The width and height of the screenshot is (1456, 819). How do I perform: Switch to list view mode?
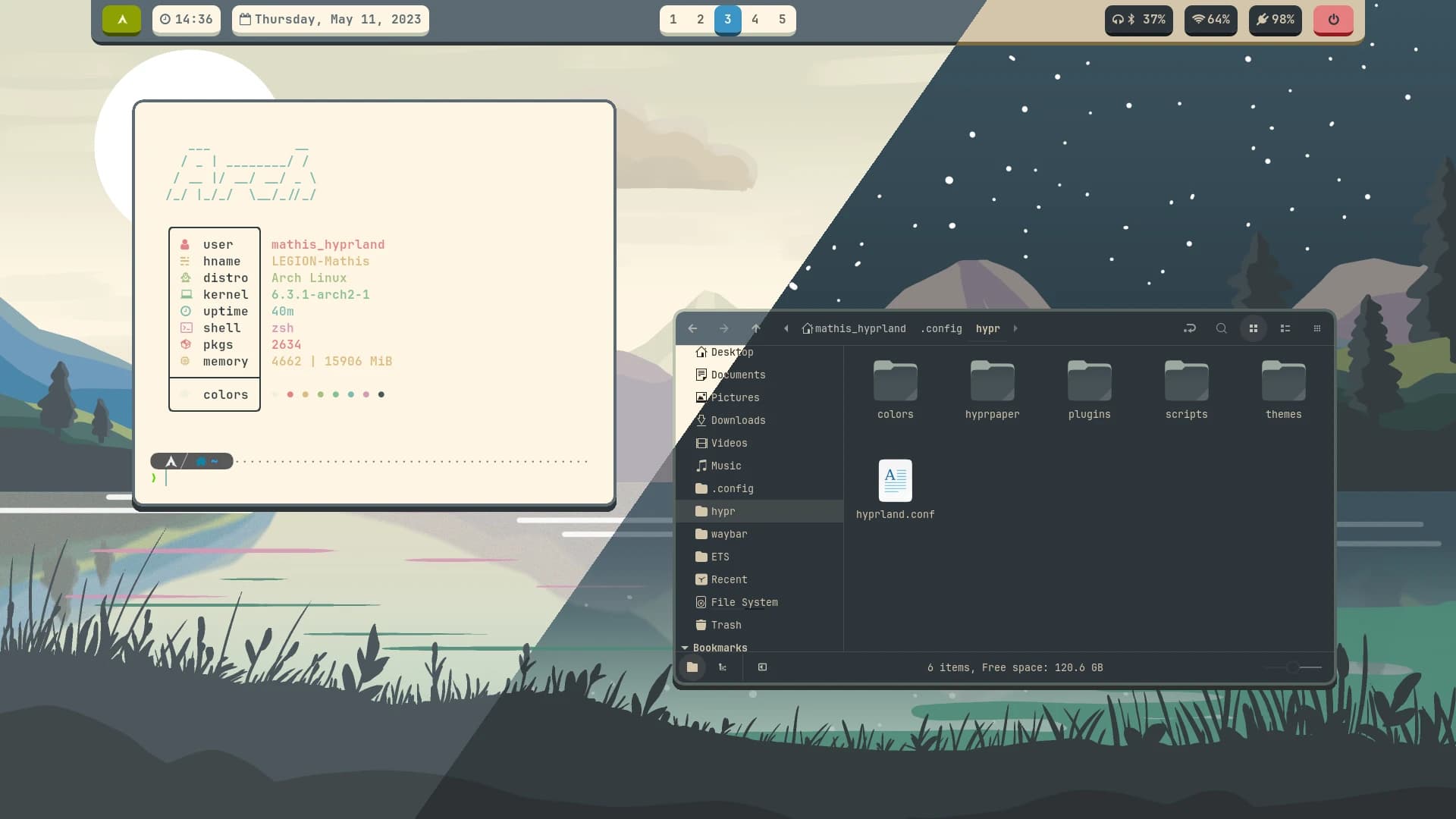point(1285,328)
